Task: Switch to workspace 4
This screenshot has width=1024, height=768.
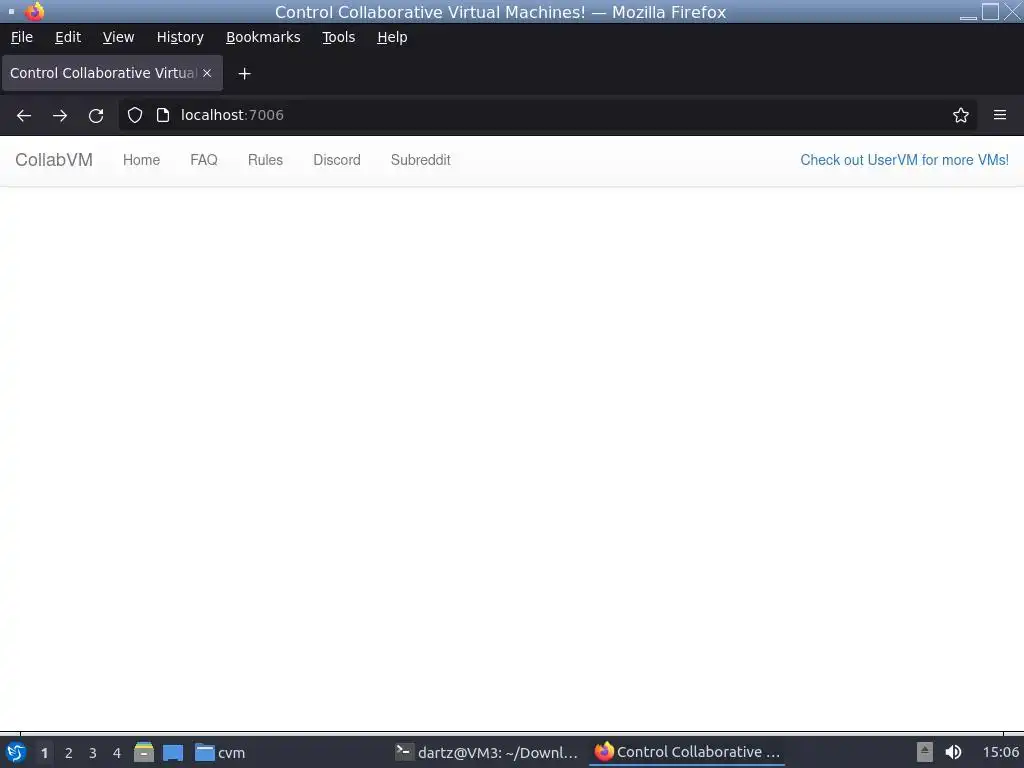Action: click(117, 753)
